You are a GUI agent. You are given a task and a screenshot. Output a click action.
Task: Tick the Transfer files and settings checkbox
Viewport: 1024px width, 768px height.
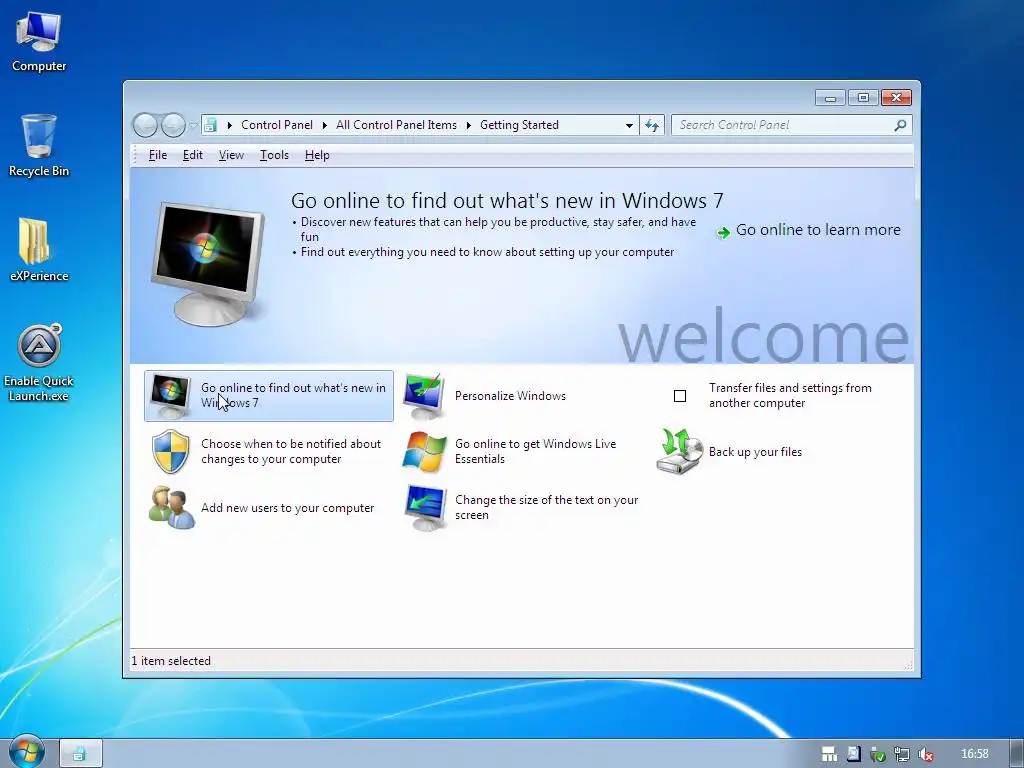point(680,396)
